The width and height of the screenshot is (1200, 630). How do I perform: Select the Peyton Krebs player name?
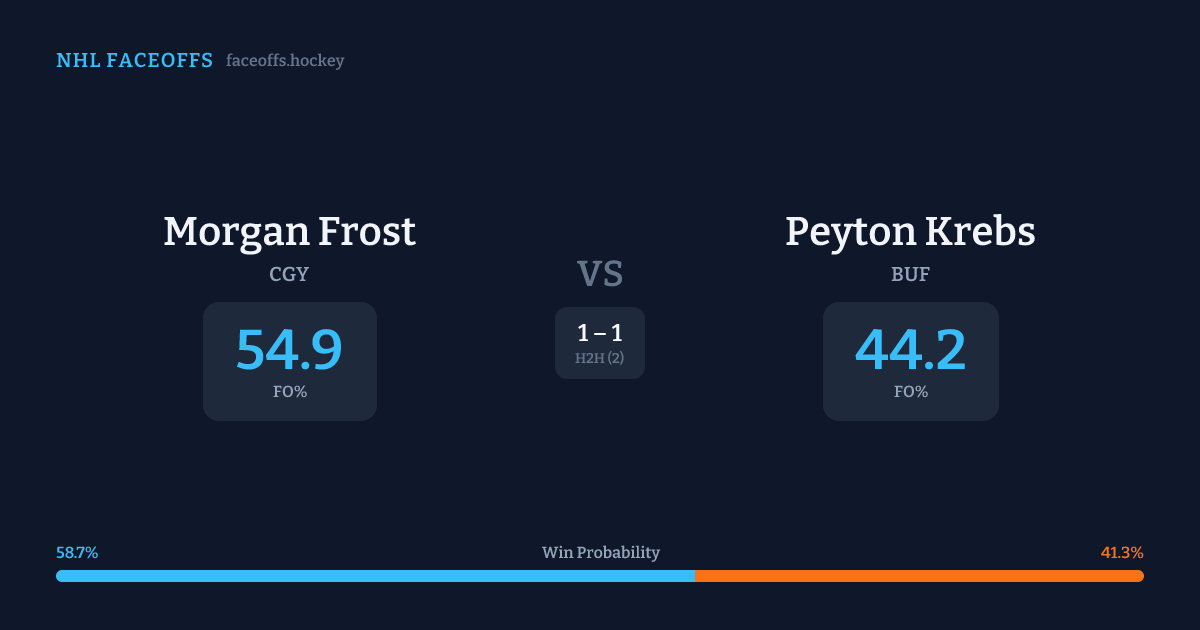(910, 232)
